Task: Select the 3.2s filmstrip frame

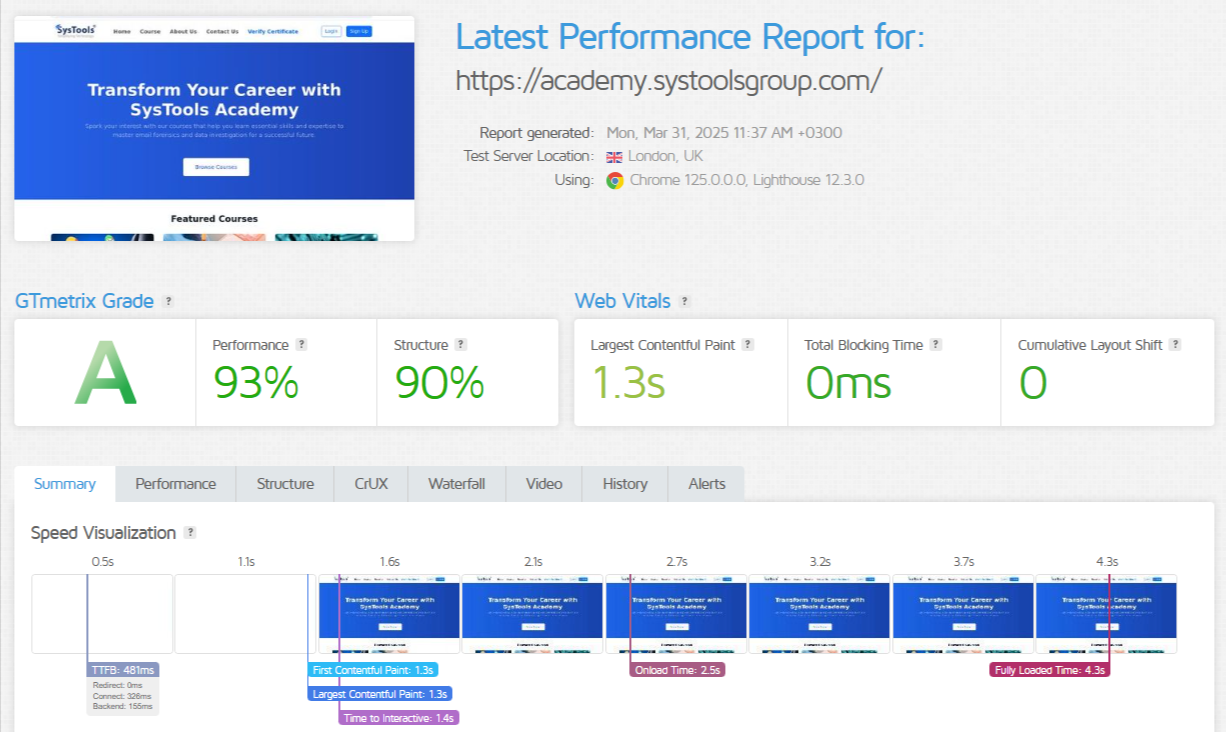Action: coord(819,614)
